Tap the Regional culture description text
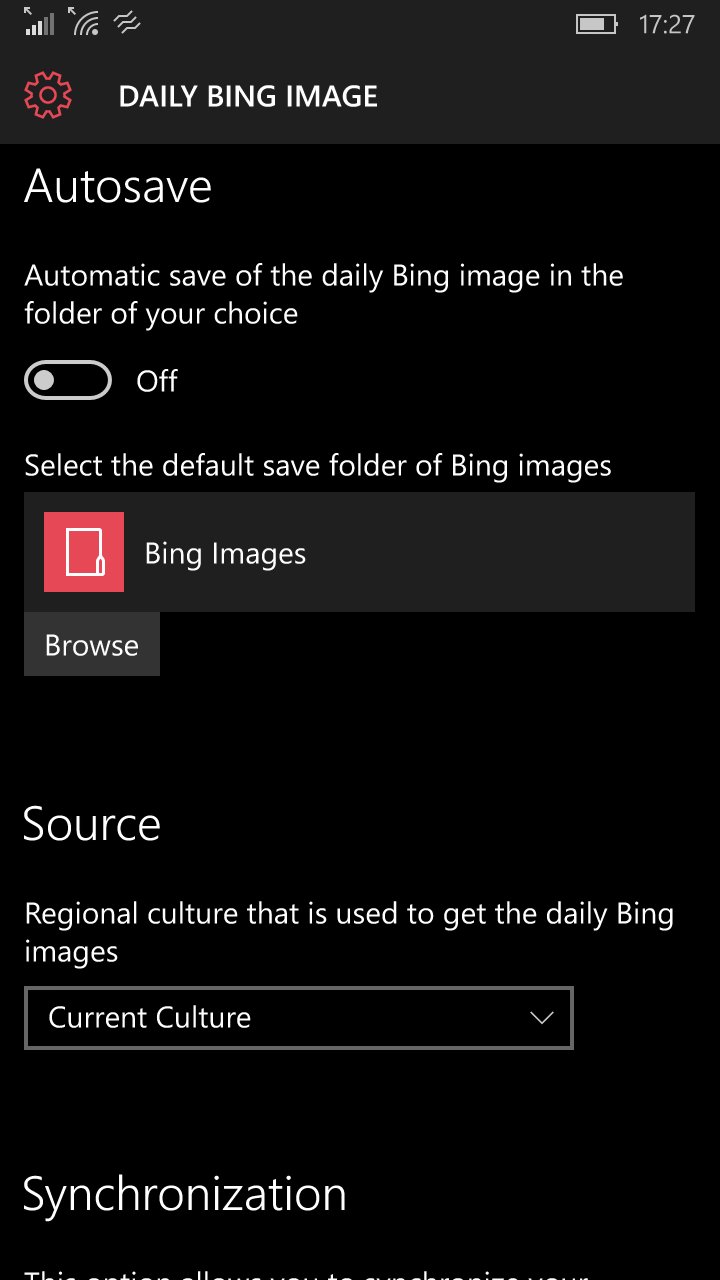The height and width of the screenshot is (1280, 720). (x=349, y=932)
